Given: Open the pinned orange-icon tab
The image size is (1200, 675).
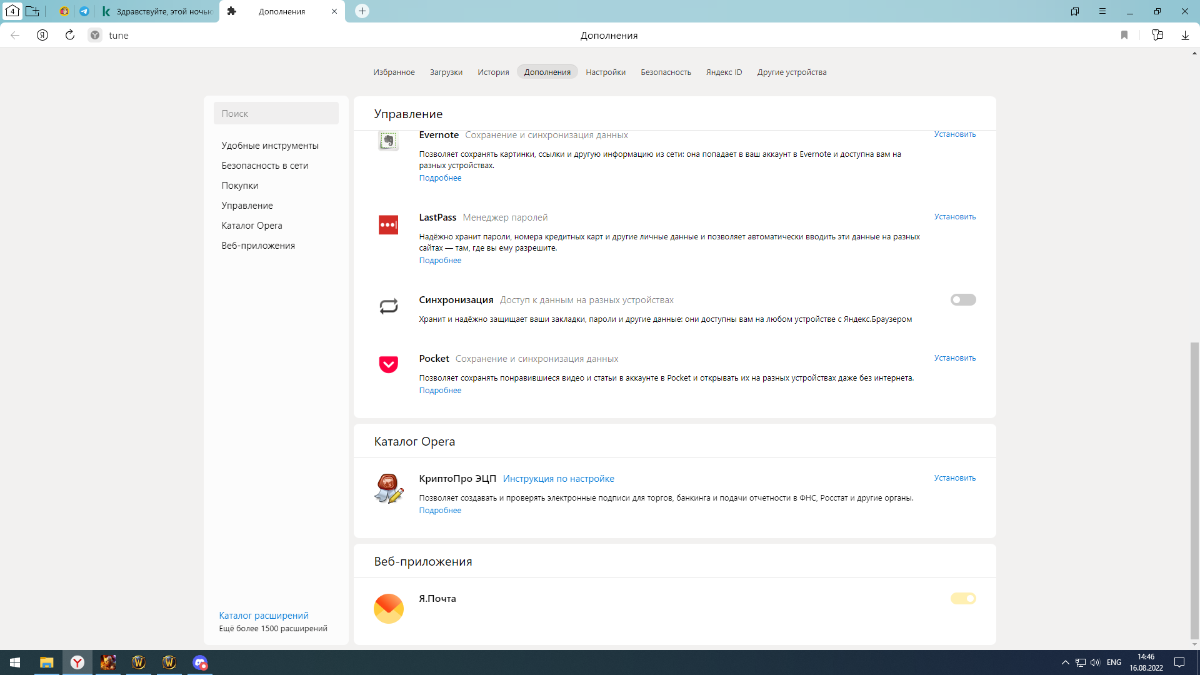Looking at the screenshot, I should [65, 11].
